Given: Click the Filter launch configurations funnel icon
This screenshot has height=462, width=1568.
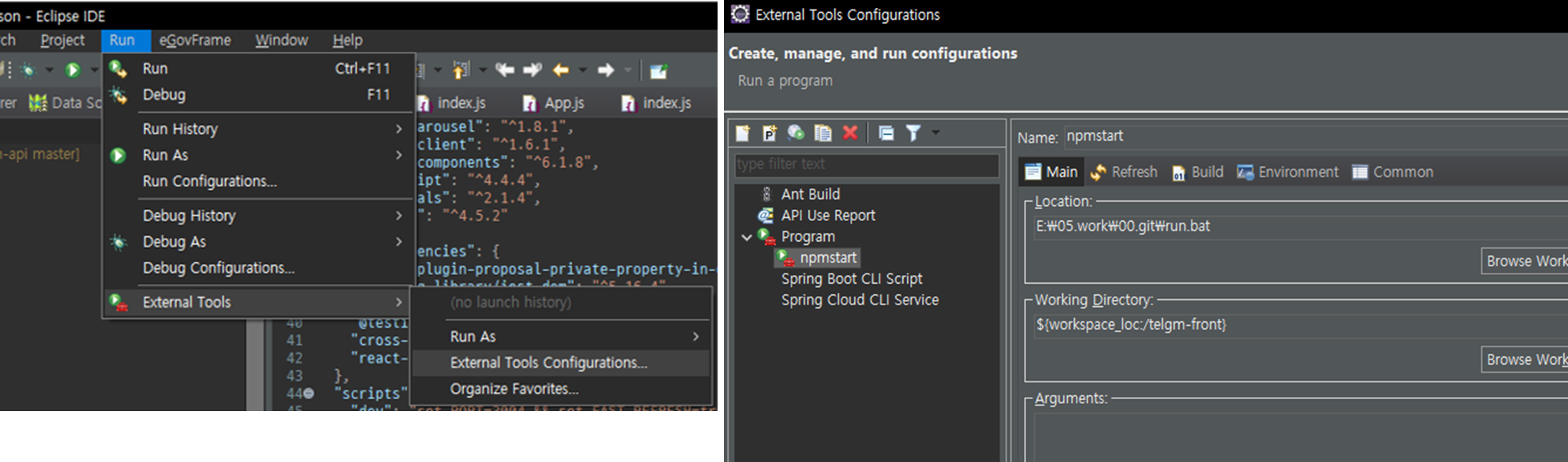Looking at the screenshot, I should tap(913, 133).
